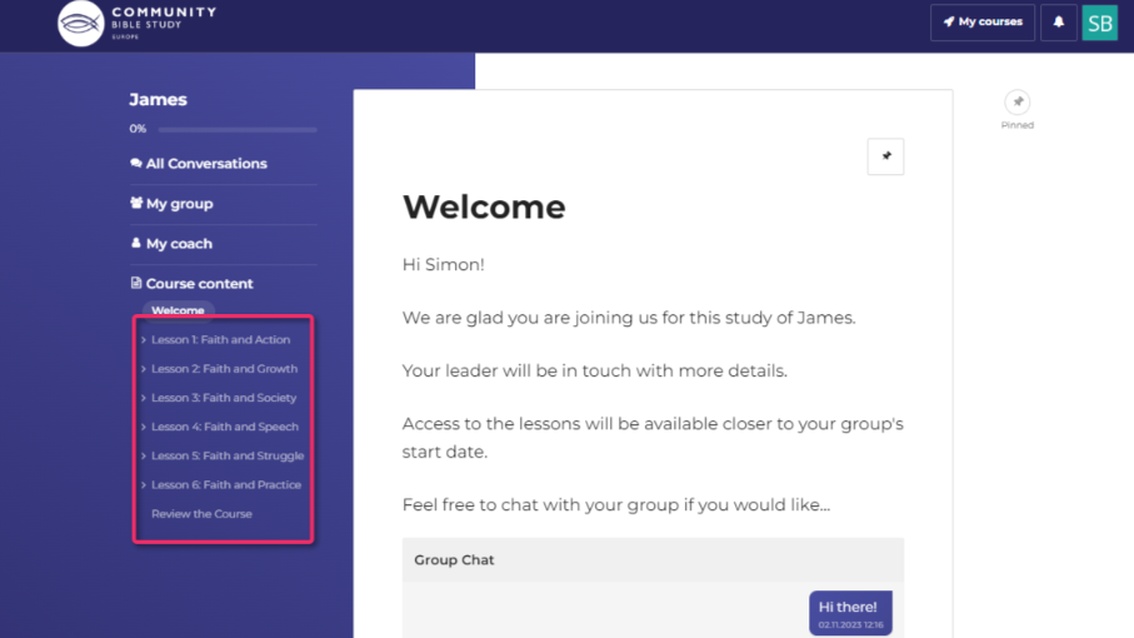Open Lesson 5: Faith and Struggle link

[227, 456]
